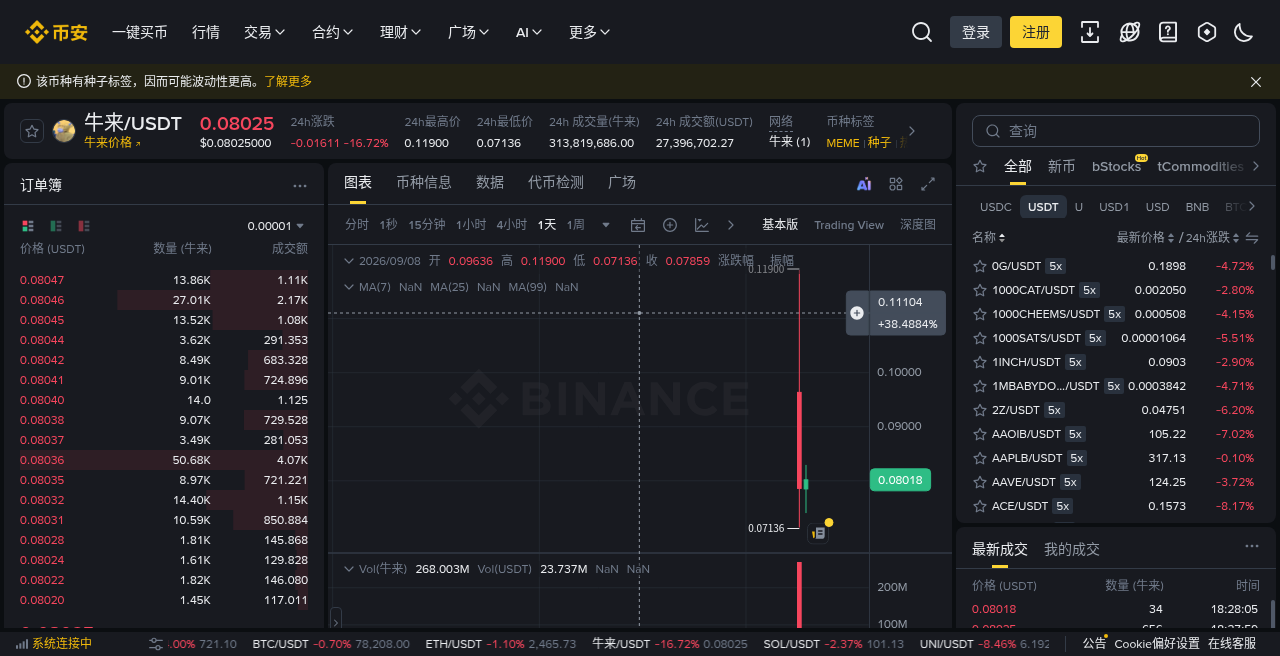The image size is (1280, 656).
Task: Select the bStocks market tab
Action: [x=1116, y=166]
